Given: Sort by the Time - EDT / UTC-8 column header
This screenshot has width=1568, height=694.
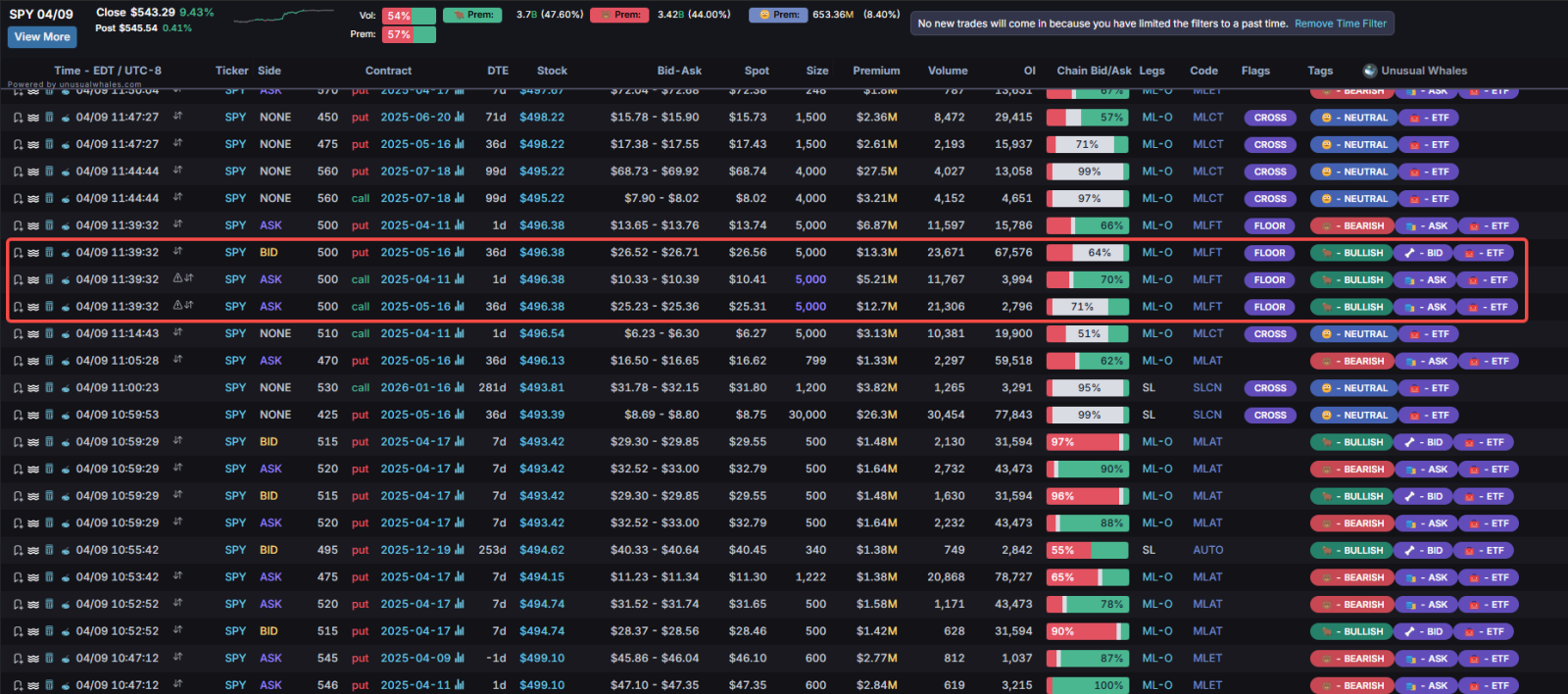Looking at the screenshot, I should (x=108, y=71).
